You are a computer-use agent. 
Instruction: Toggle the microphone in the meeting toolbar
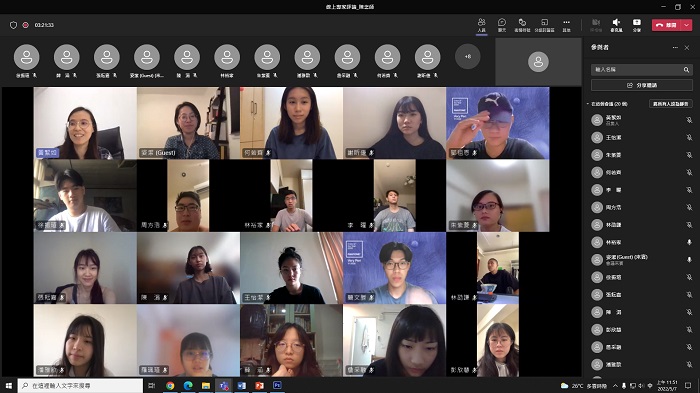point(617,25)
